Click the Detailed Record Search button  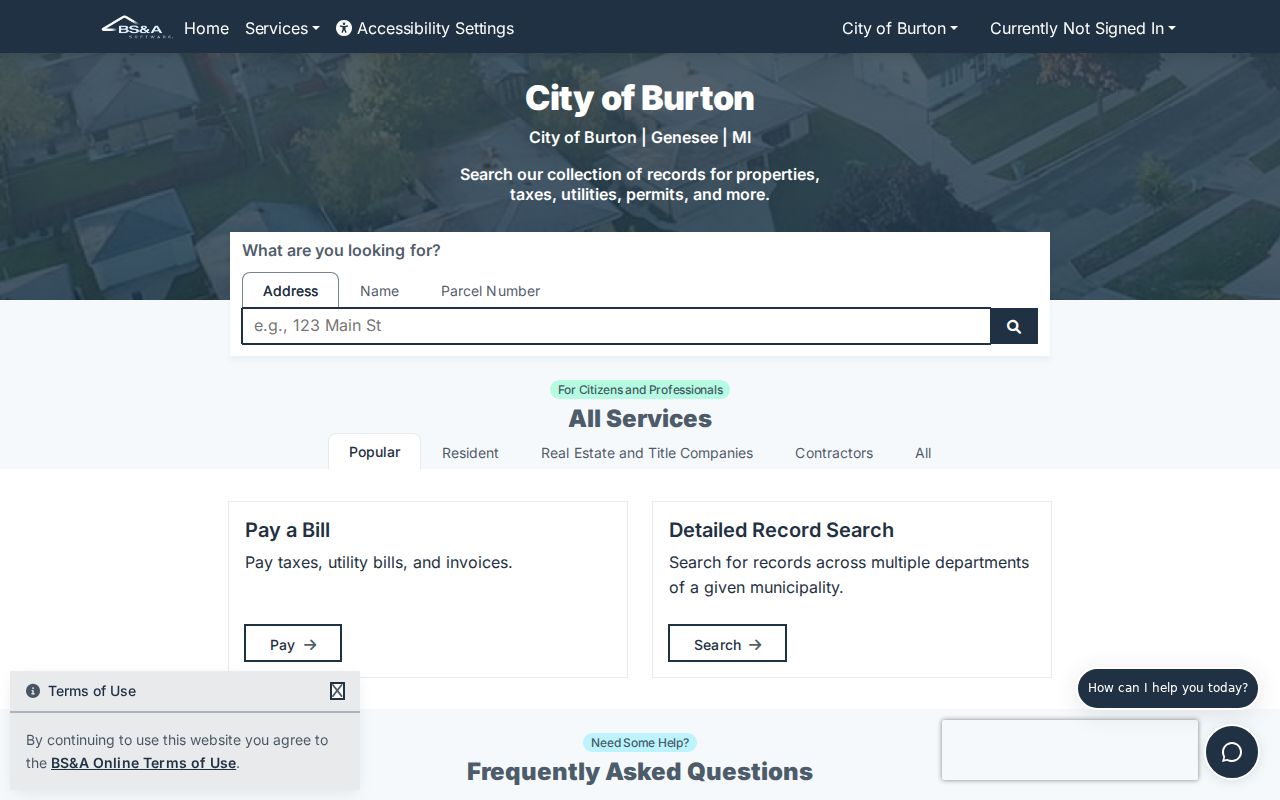pos(727,644)
